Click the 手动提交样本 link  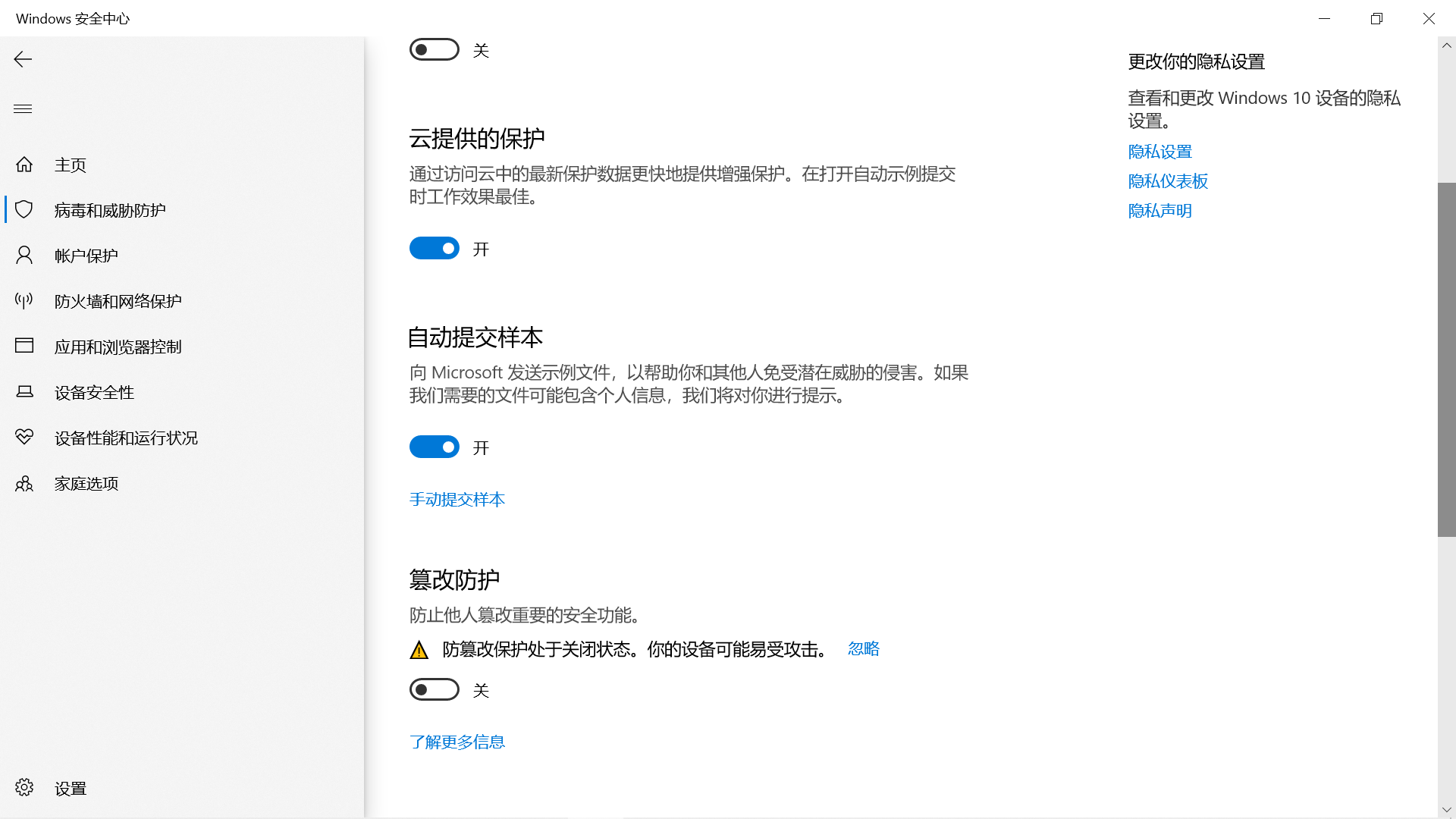click(x=457, y=499)
